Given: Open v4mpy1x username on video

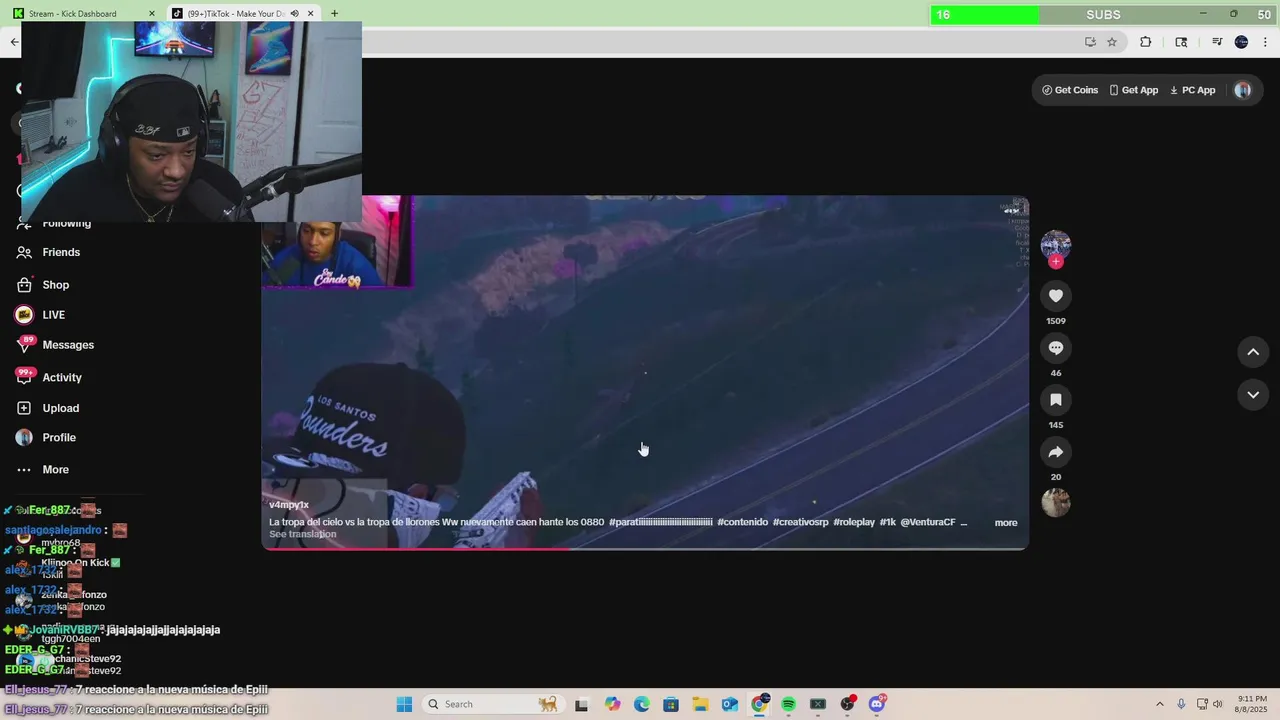Looking at the screenshot, I should point(289,505).
